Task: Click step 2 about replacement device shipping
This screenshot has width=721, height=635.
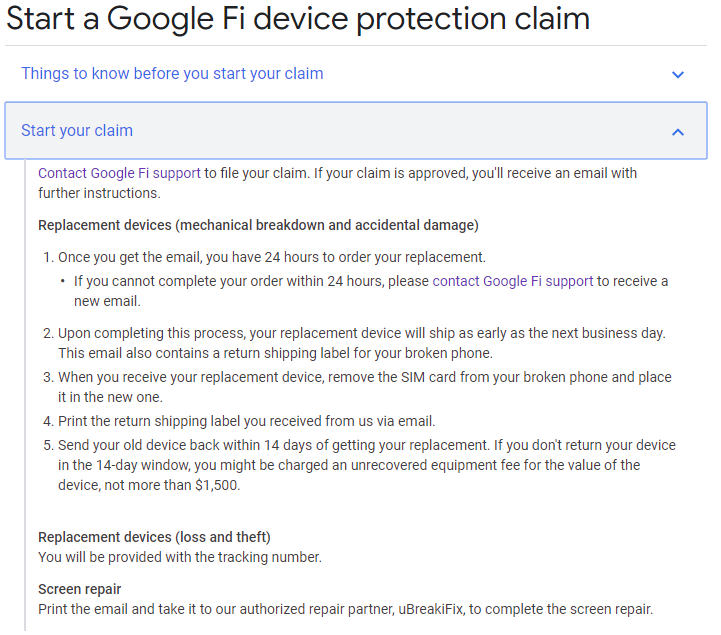Action: coord(361,333)
